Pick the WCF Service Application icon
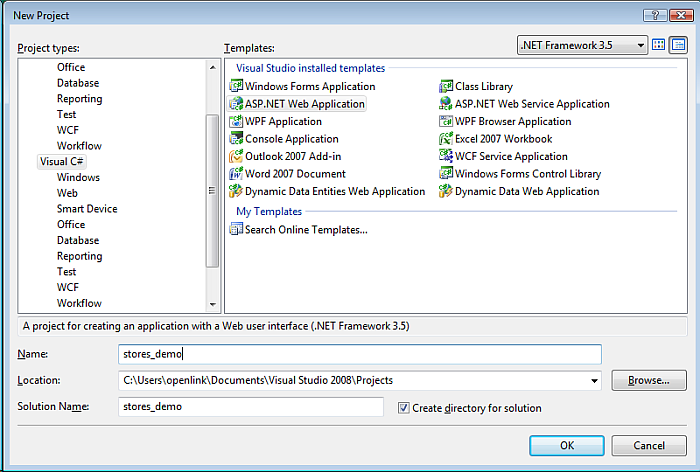 pos(446,157)
